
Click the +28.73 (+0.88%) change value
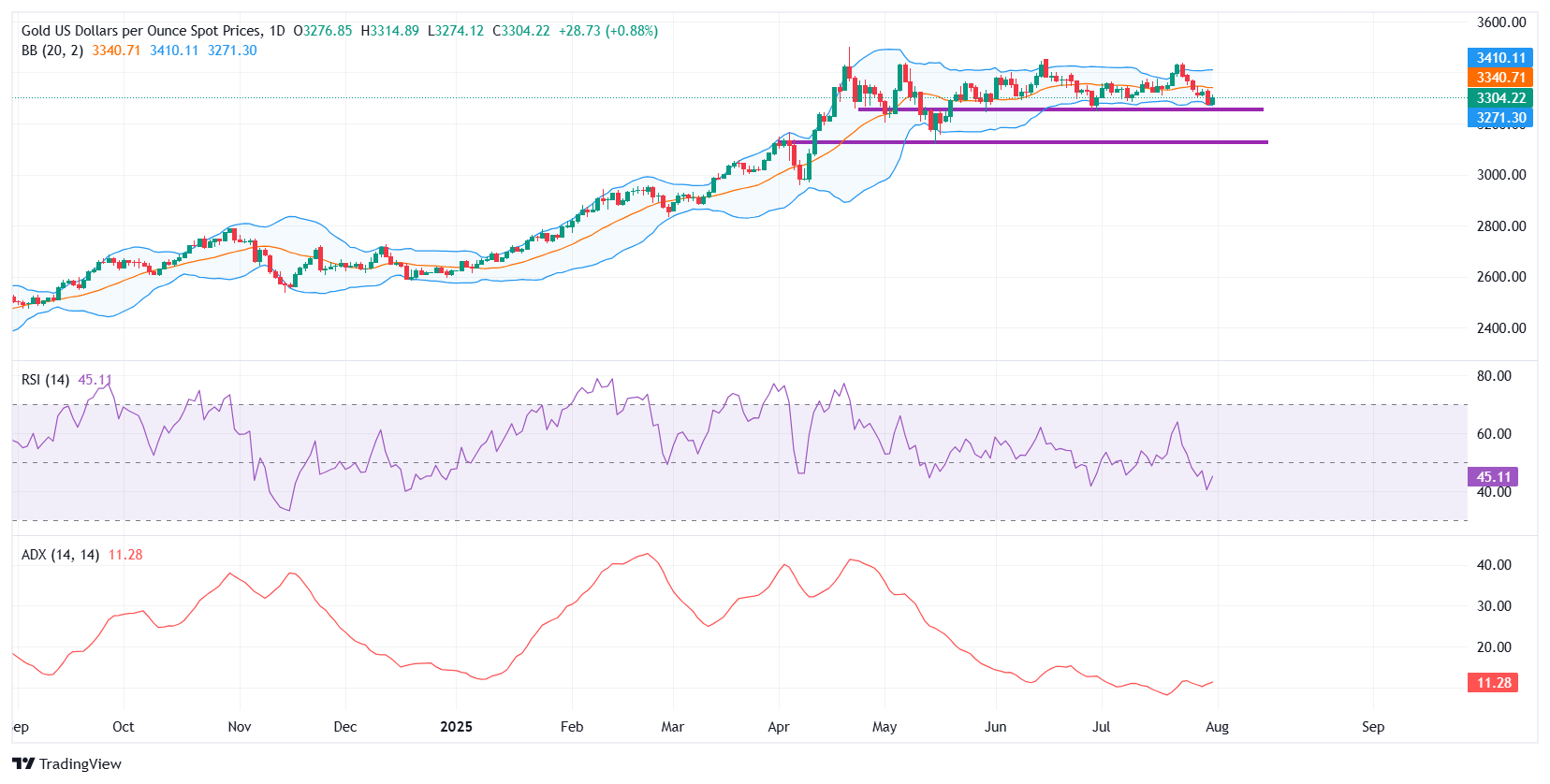(x=607, y=31)
